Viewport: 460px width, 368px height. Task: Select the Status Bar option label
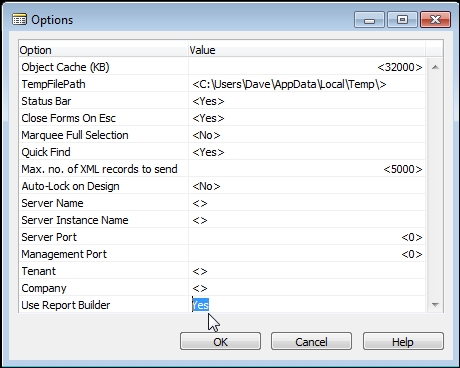coord(46,101)
